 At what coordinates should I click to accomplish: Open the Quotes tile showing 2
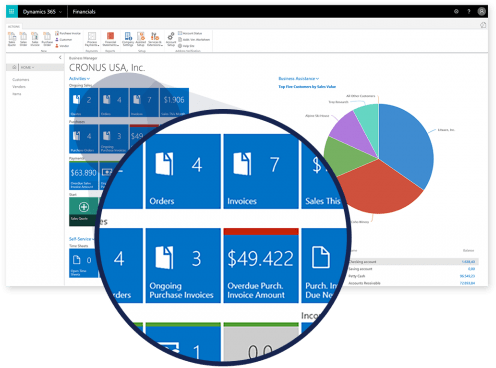click(x=84, y=102)
